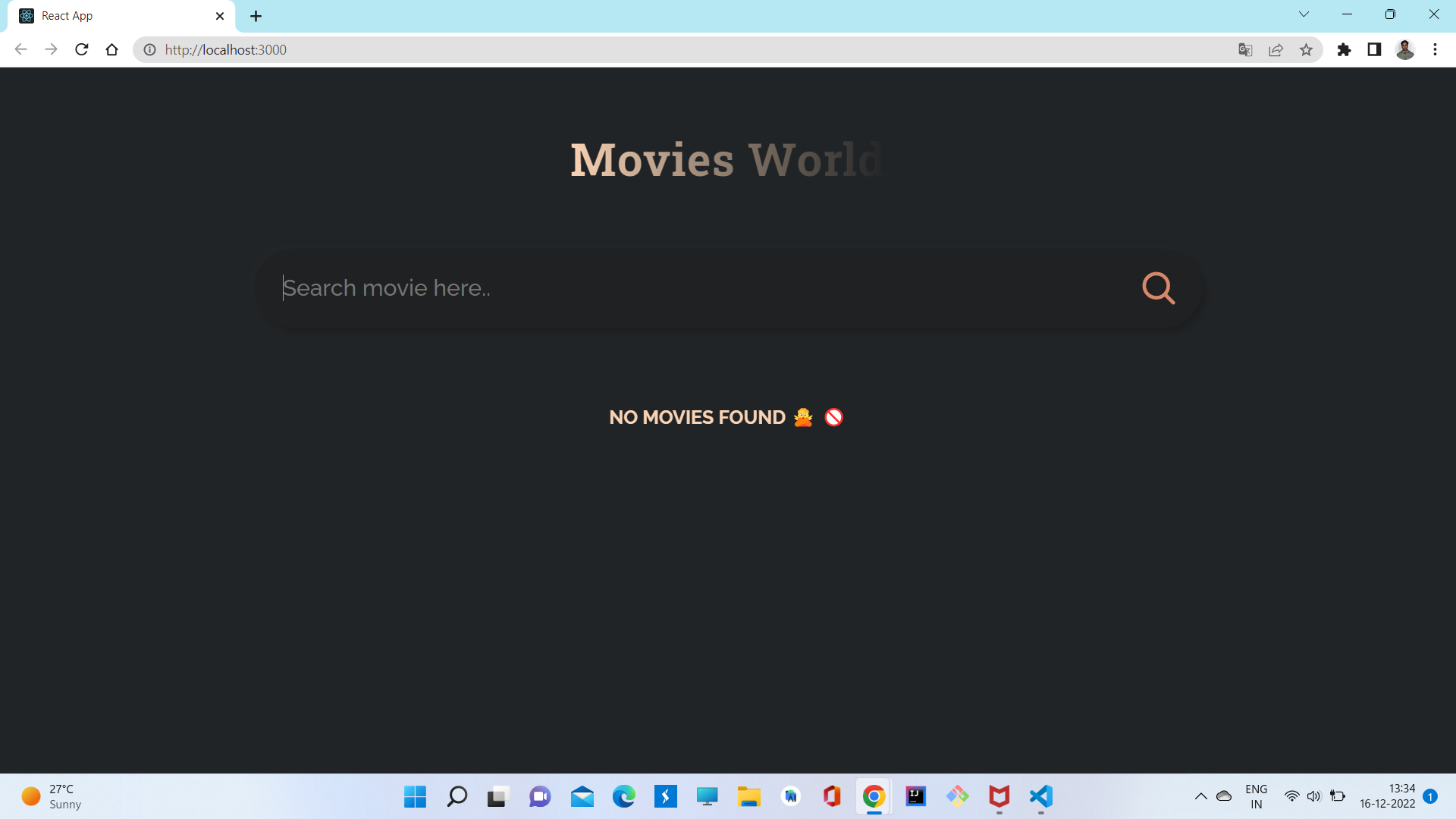Expand the tab search chevron
The height and width of the screenshot is (819, 1456).
[1304, 14]
